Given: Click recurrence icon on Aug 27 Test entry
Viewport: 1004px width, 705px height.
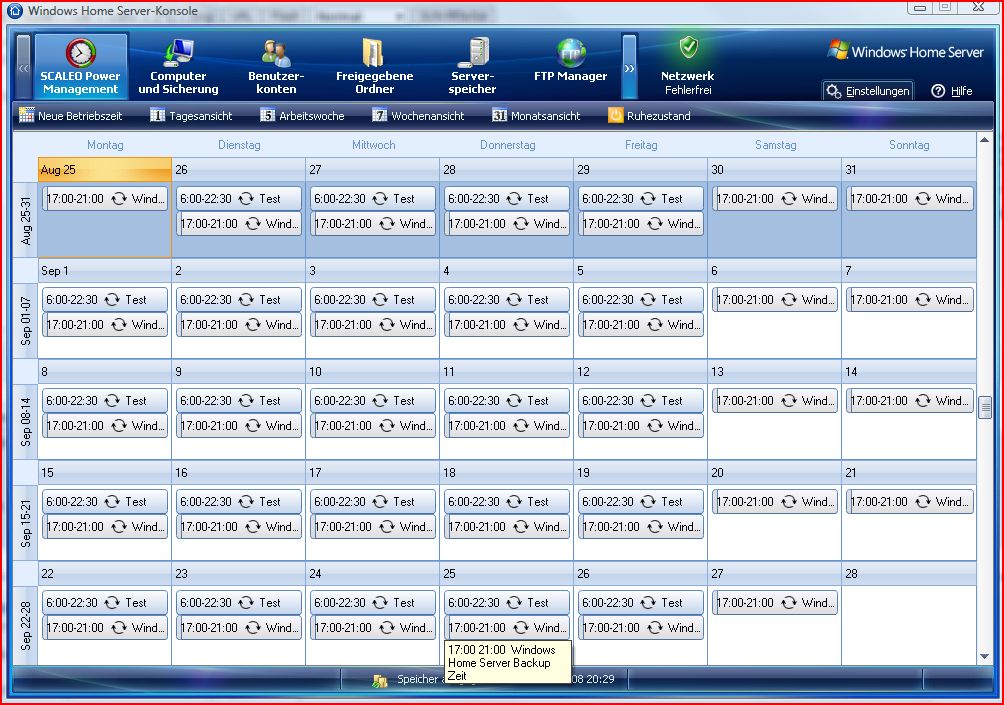Looking at the screenshot, I should tap(380, 199).
